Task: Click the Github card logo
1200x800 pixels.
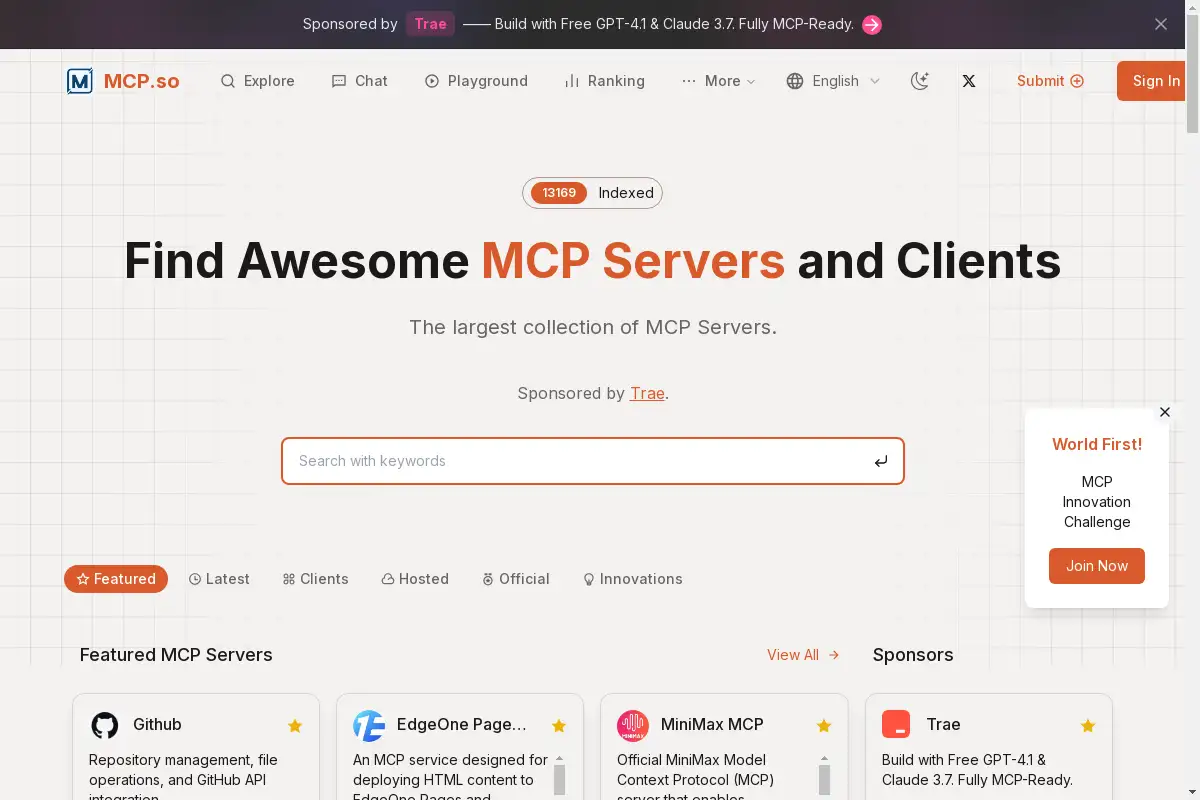Action: tap(105, 725)
